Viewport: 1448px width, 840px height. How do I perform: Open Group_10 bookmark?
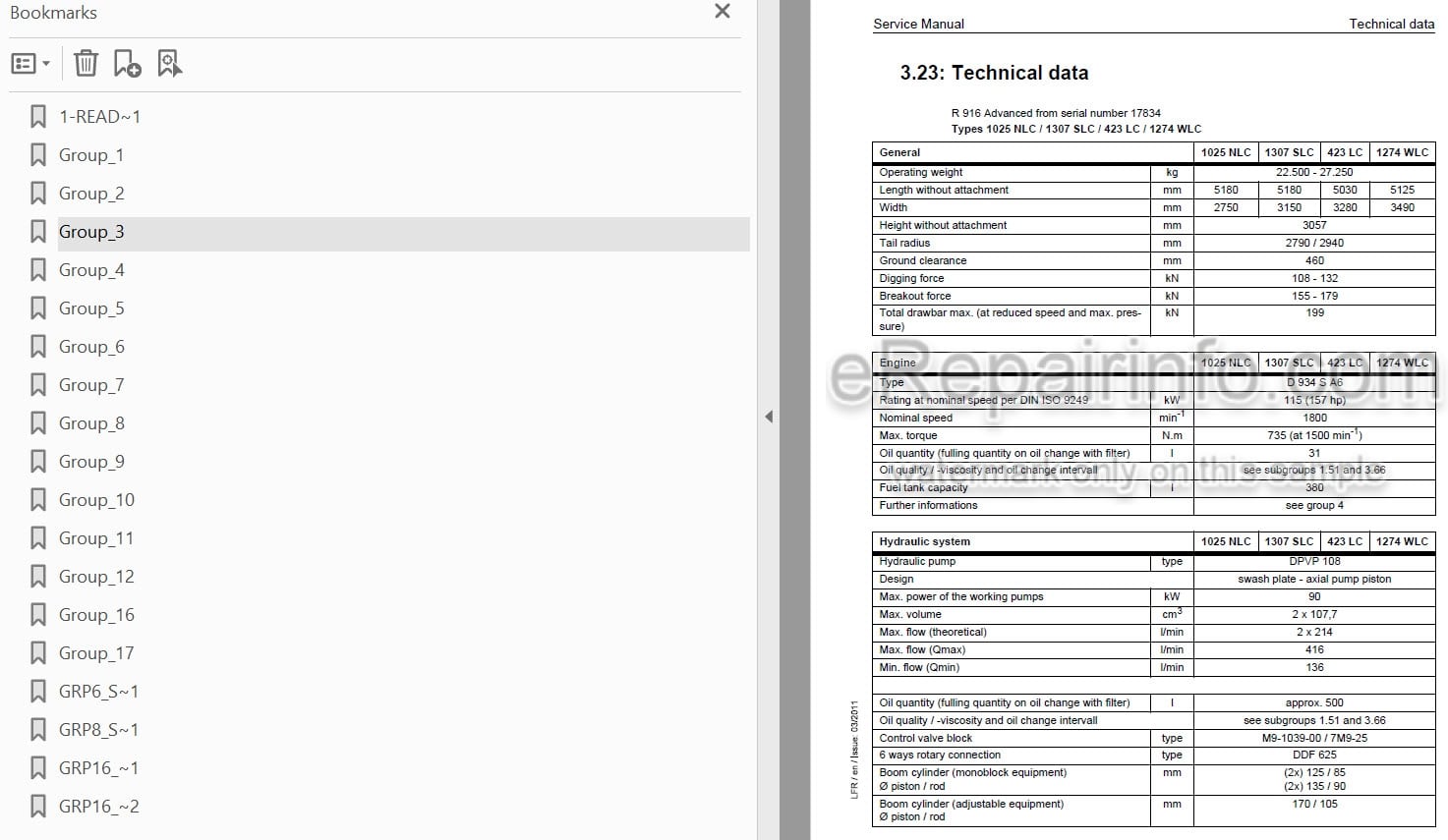[96, 500]
